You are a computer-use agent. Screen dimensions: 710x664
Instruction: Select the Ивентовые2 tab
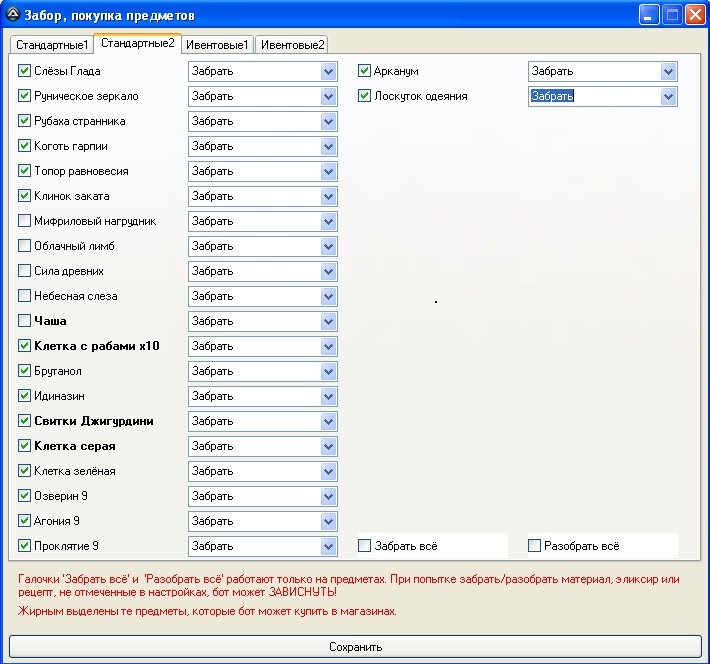[292, 45]
